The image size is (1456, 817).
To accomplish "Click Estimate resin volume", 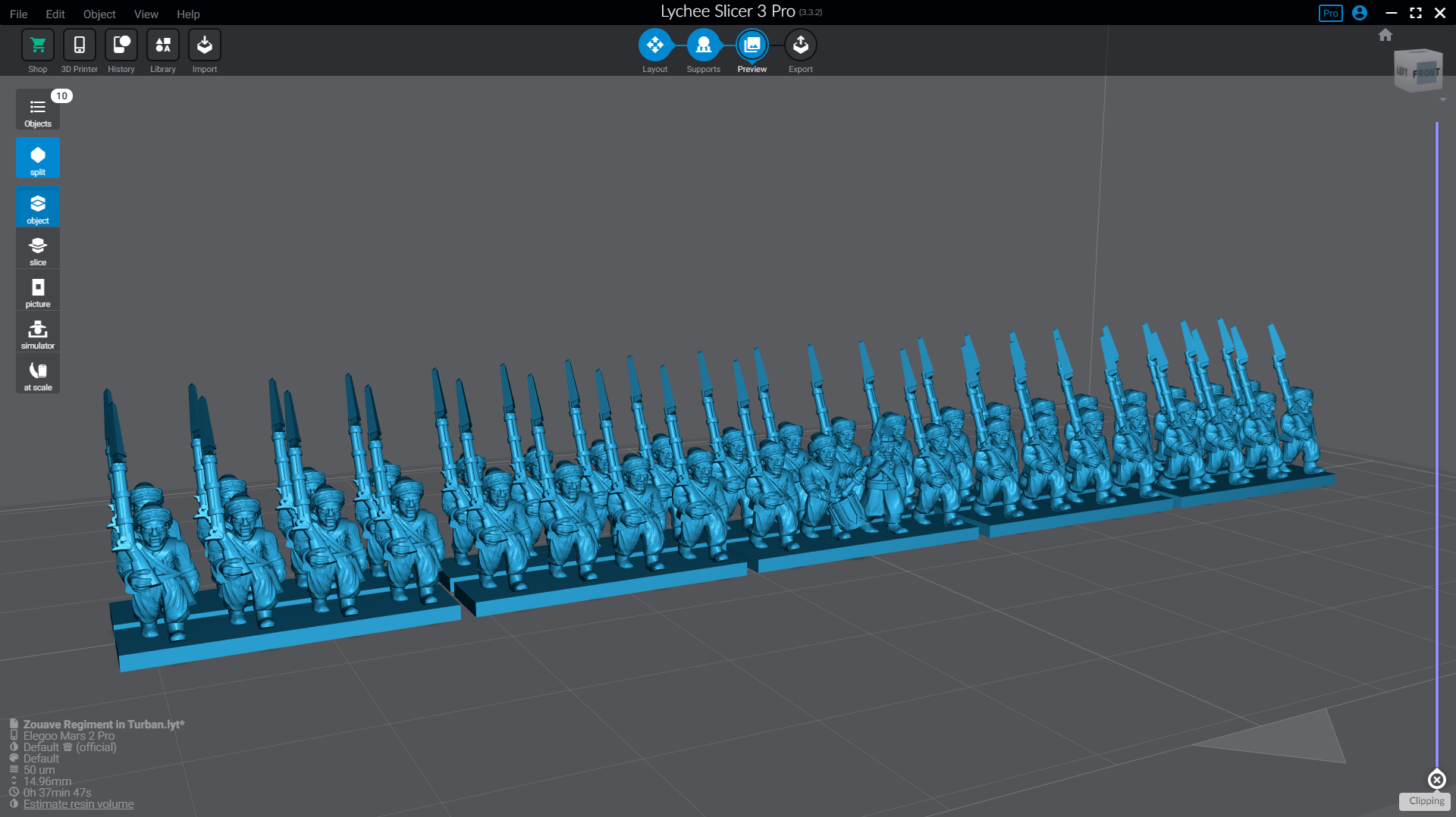I will [78, 803].
